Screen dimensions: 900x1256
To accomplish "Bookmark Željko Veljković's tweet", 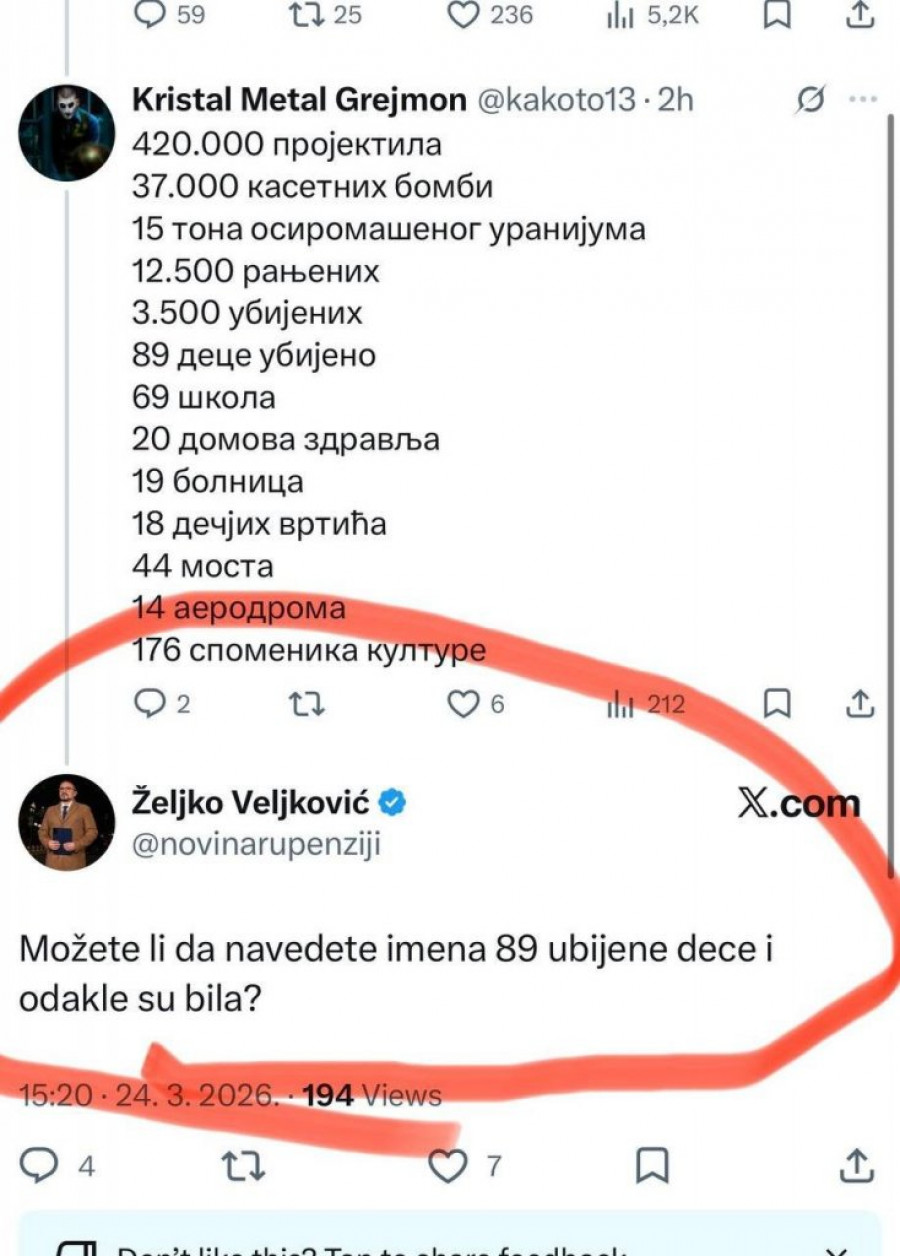I will 653,1165.
